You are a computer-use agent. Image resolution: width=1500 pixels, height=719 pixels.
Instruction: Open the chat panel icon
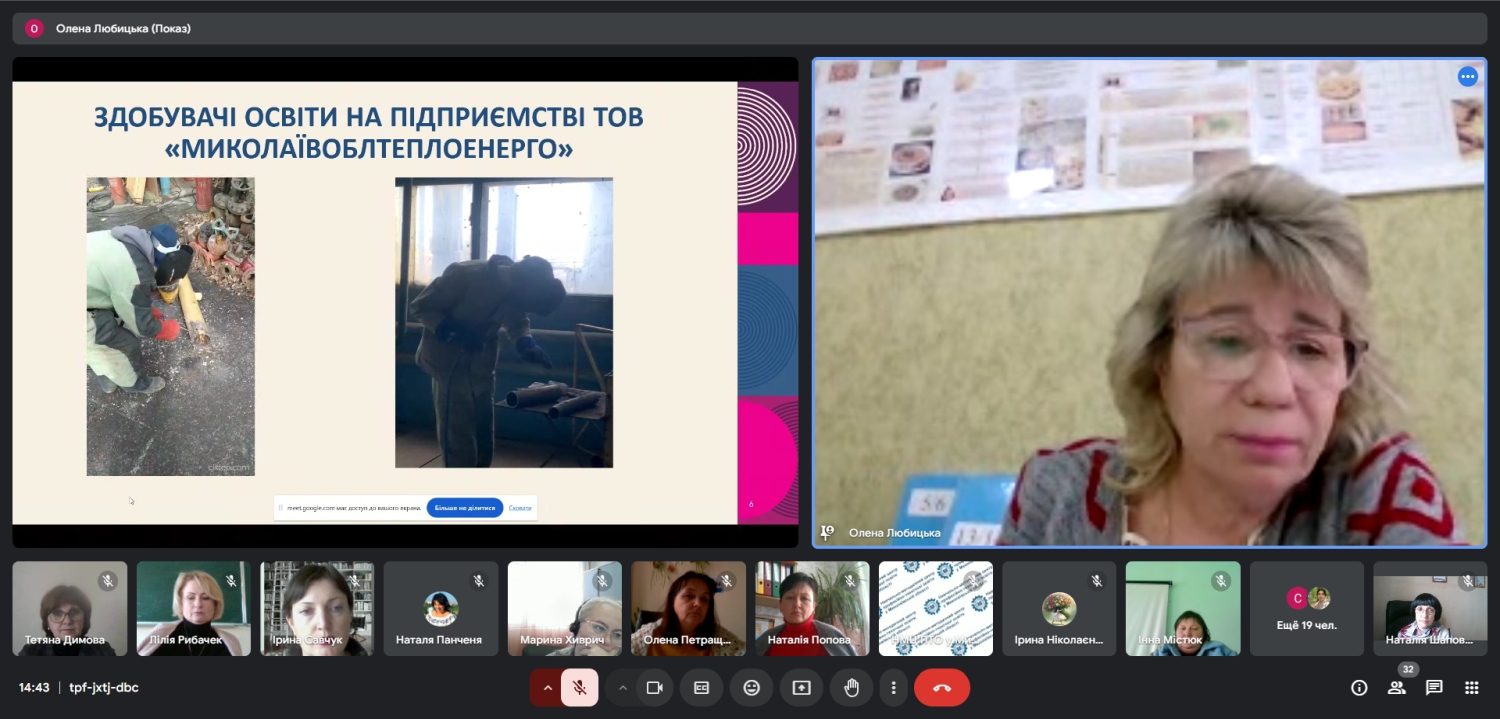click(1434, 688)
